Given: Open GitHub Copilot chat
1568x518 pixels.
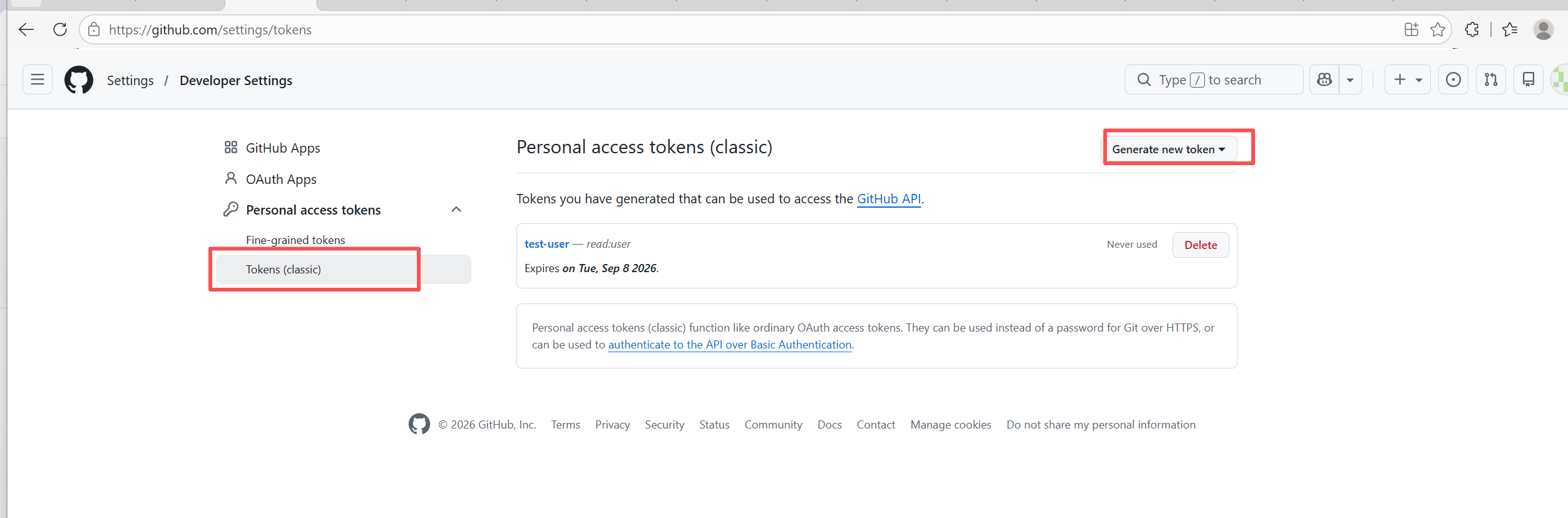Looking at the screenshot, I should (1325, 79).
